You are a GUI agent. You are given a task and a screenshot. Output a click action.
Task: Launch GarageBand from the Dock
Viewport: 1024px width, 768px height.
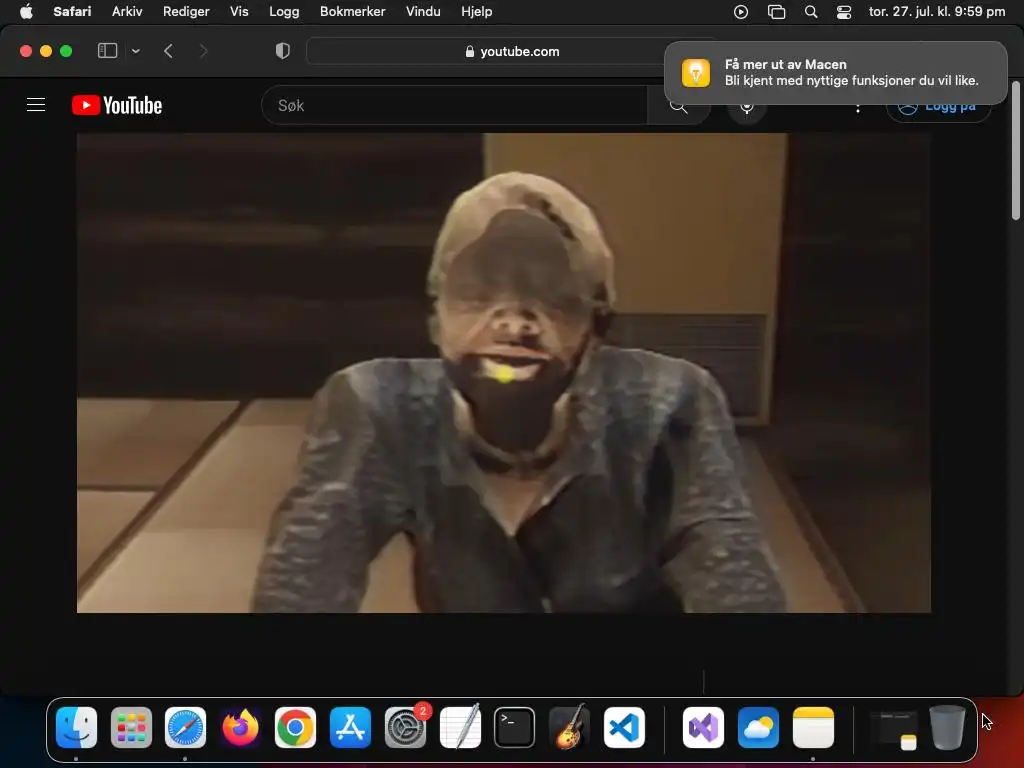(569, 727)
